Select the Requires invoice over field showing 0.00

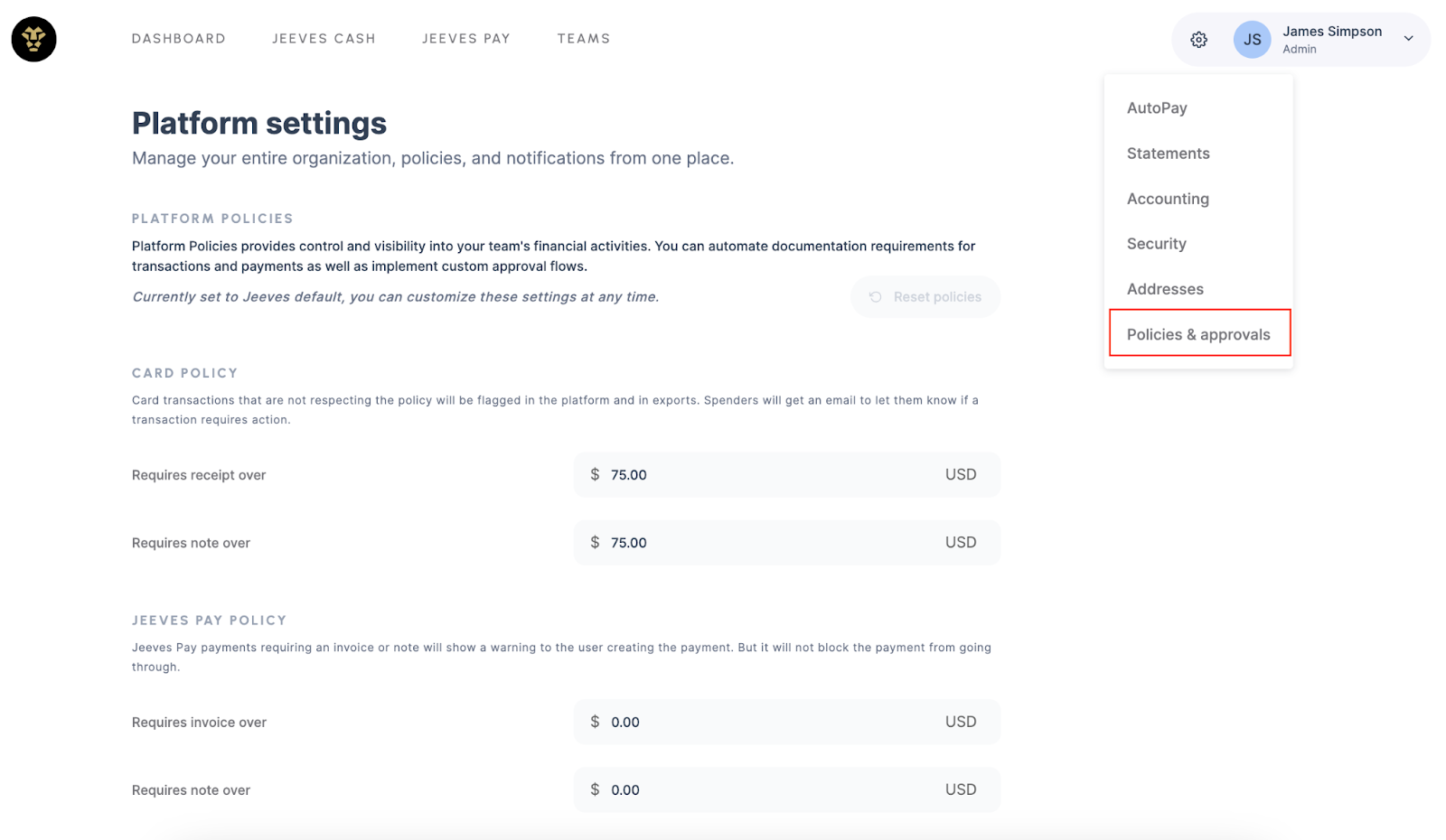785,722
